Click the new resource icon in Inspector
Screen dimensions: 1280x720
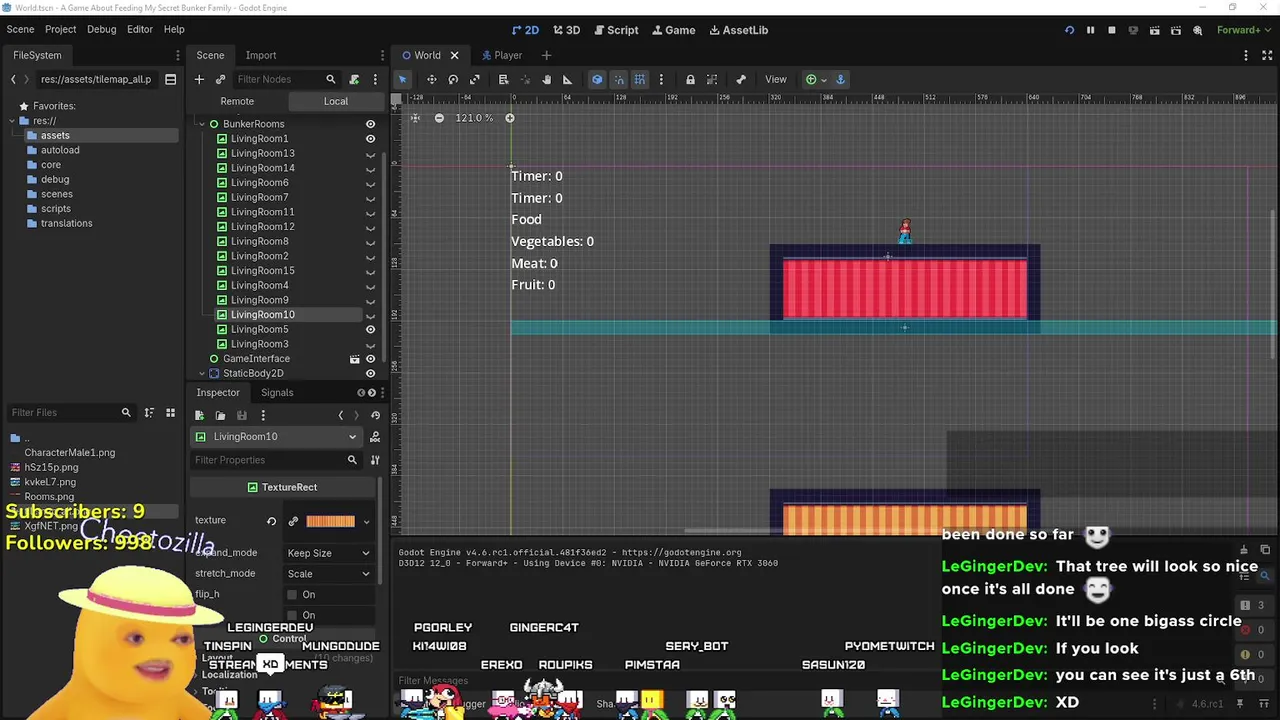click(x=199, y=415)
